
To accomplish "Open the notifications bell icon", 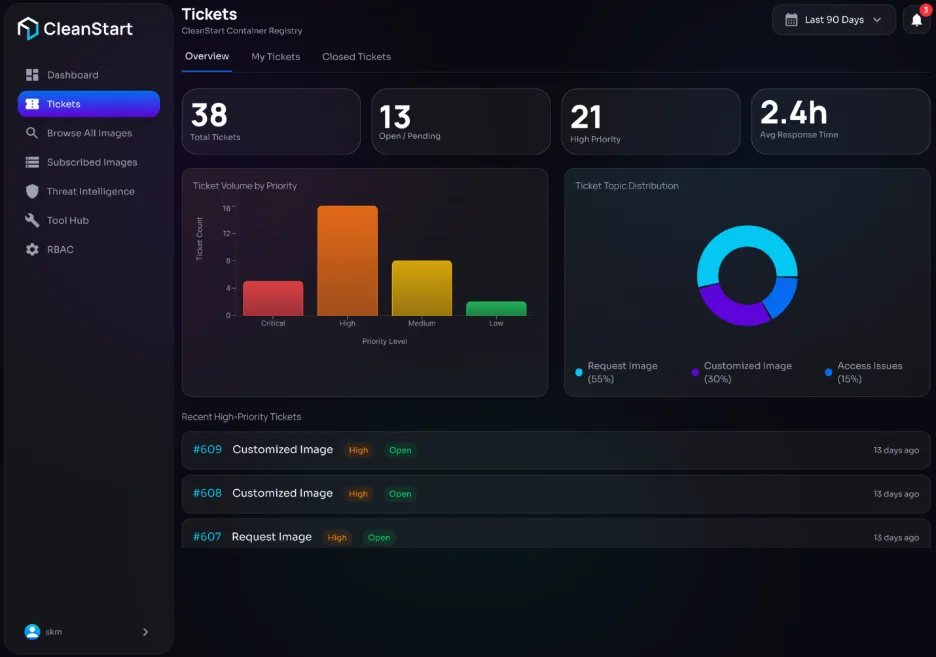I will click(x=916, y=20).
